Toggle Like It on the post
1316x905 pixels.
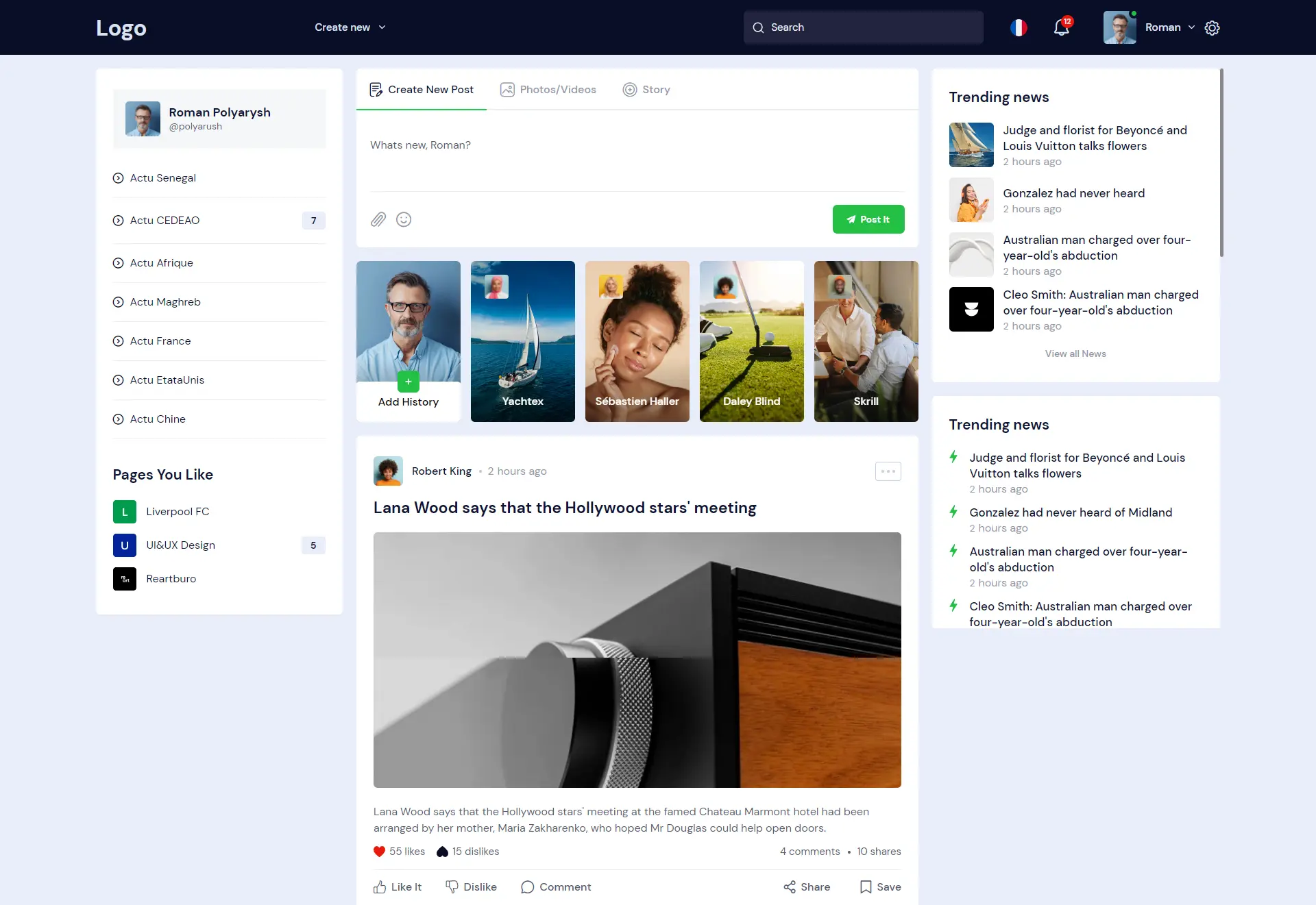[398, 887]
